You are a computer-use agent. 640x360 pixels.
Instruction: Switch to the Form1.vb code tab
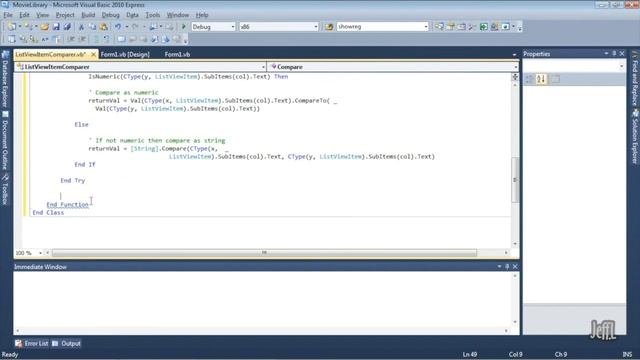tap(178, 54)
